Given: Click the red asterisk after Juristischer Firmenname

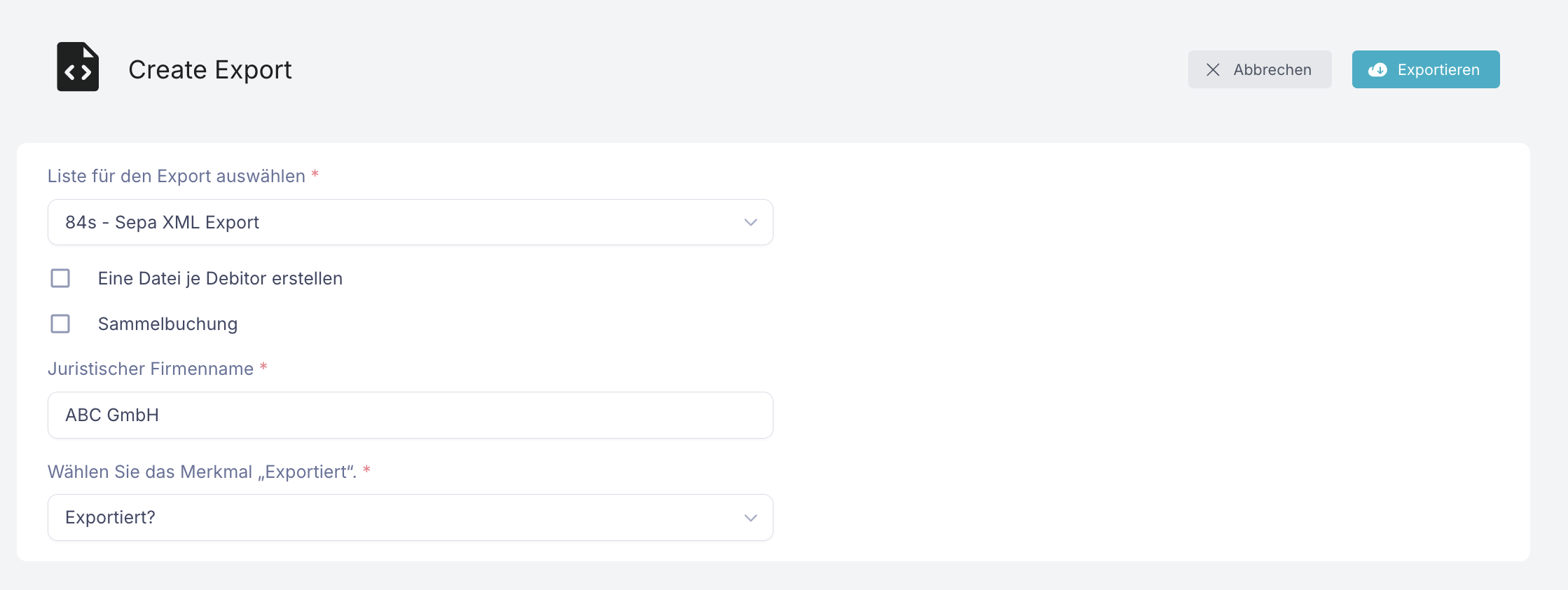Looking at the screenshot, I should click(x=263, y=367).
